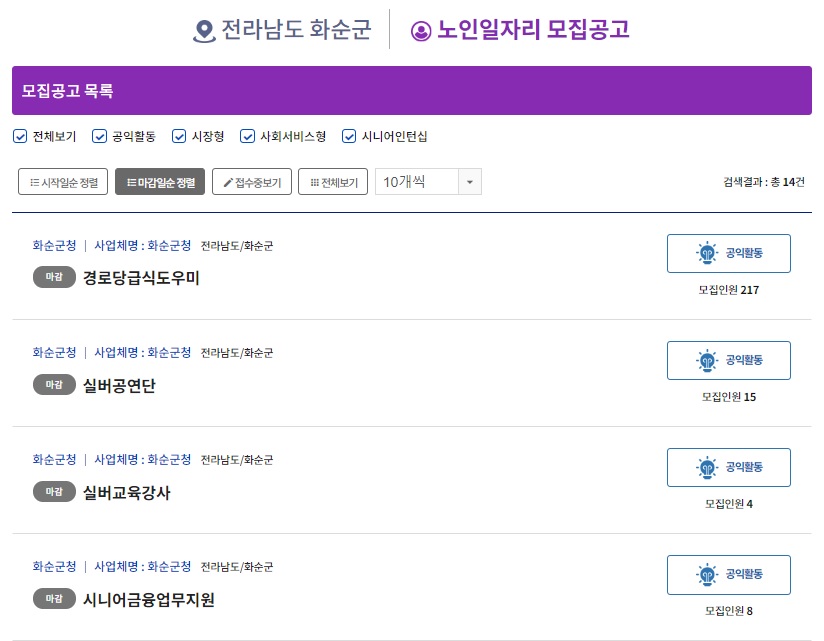Click the lightbulb icon in 실버교육강사 row
The height and width of the screenshot is (641, 824).
point(707,468)
